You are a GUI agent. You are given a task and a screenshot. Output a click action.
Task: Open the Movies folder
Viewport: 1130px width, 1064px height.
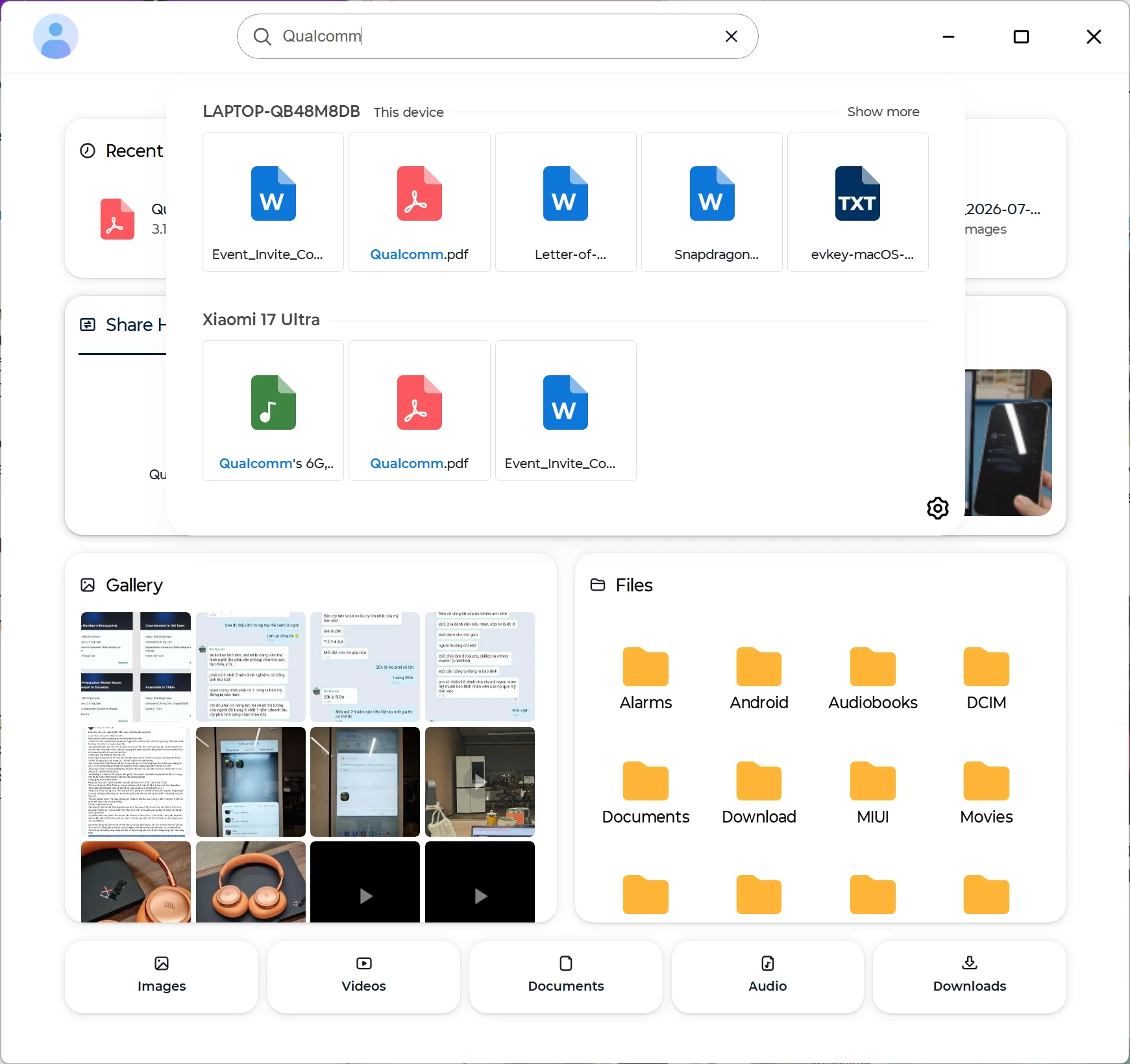[x=987, y=793]
